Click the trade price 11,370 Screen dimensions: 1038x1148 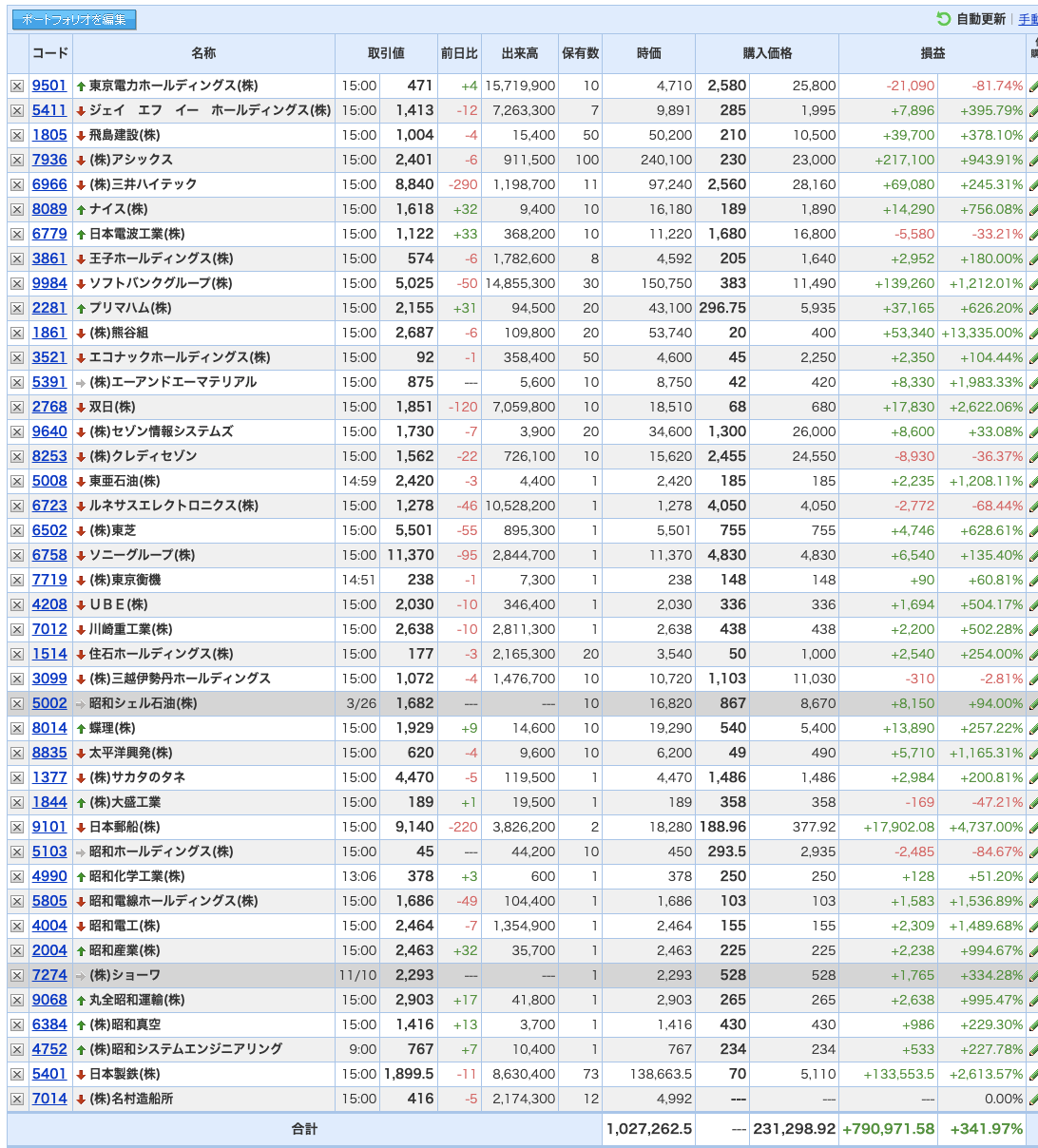411,555
